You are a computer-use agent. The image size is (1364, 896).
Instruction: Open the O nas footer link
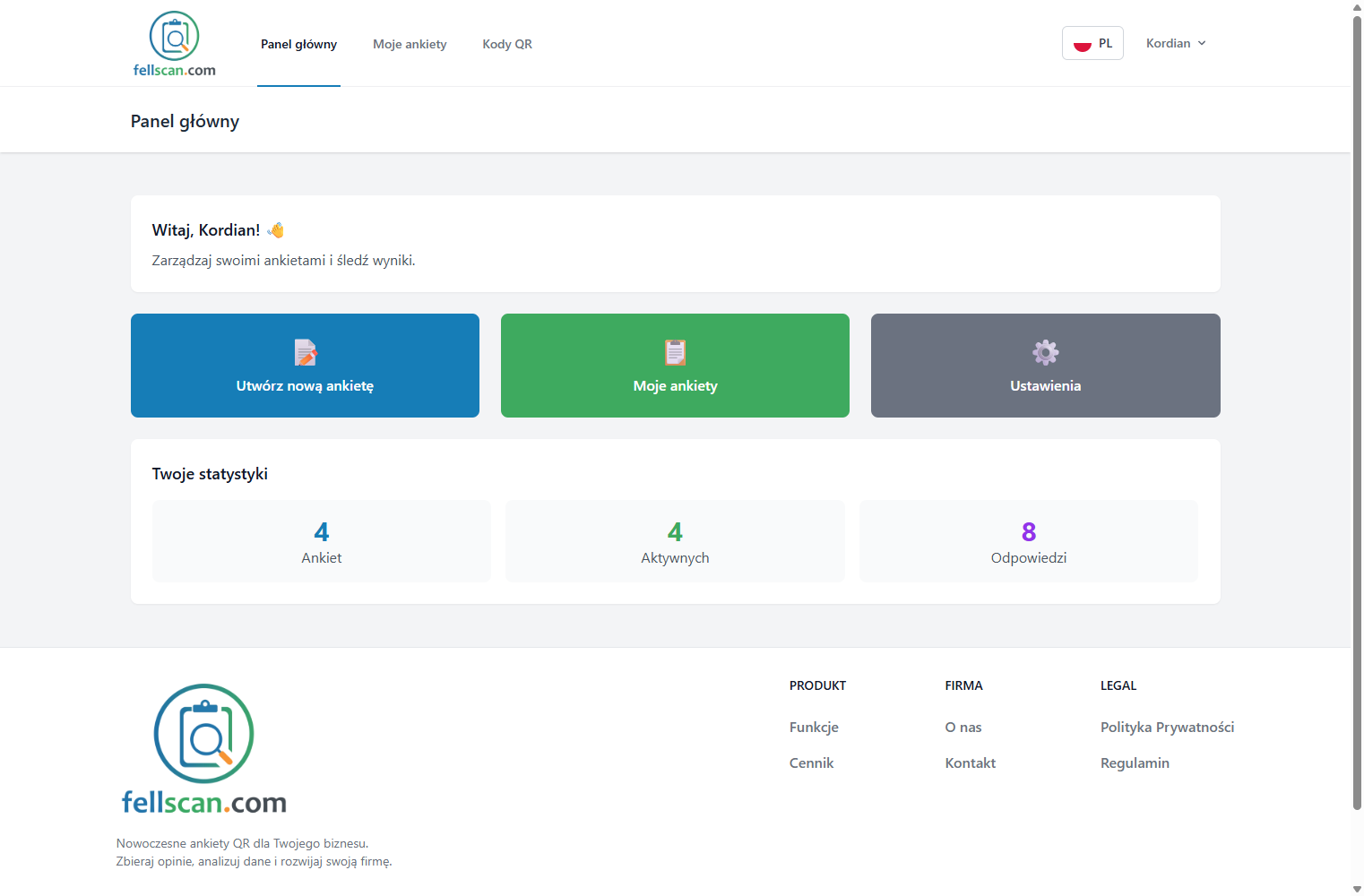coord(963,727)
